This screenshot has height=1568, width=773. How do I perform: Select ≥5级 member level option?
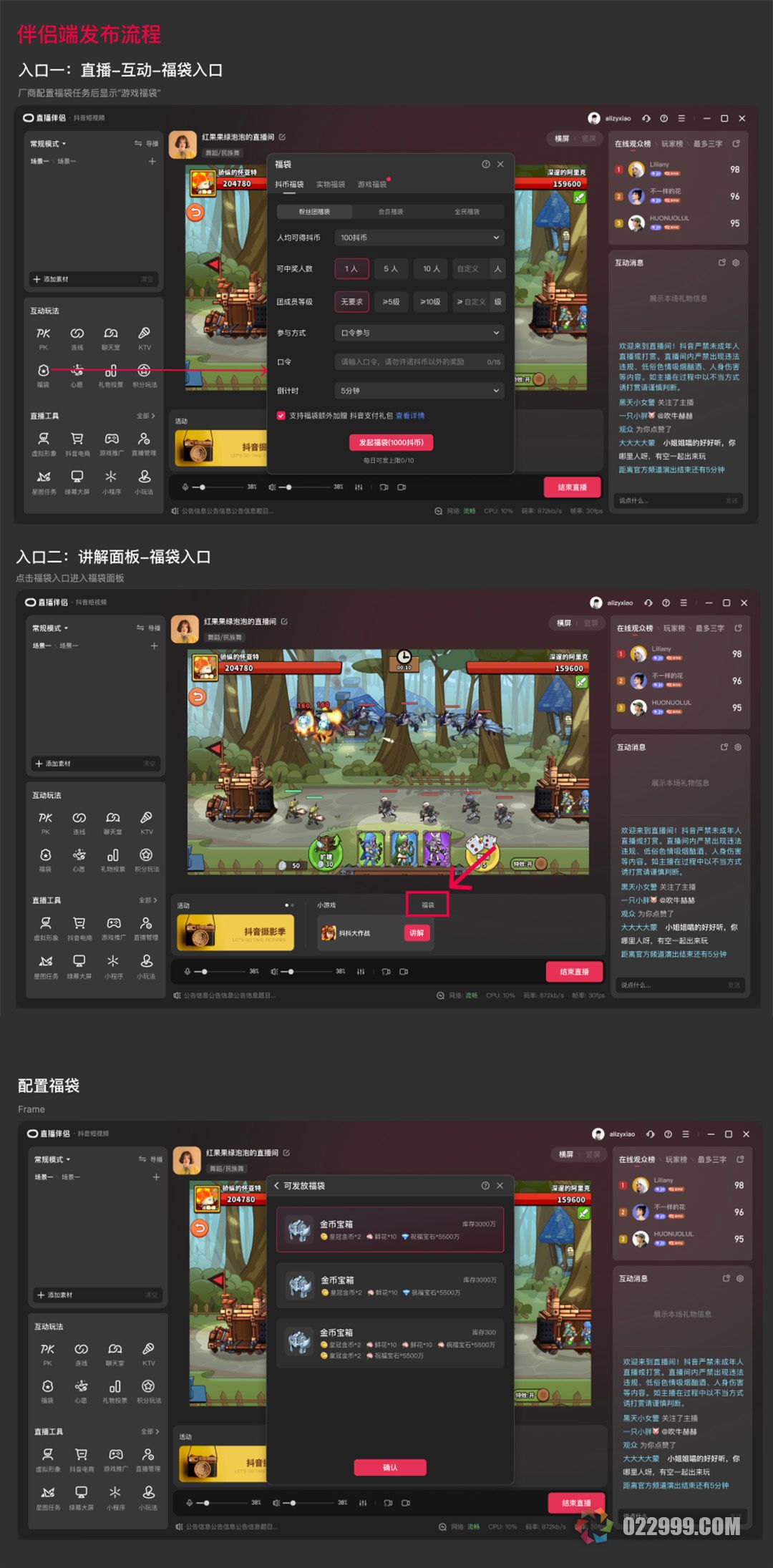(391, 301)
